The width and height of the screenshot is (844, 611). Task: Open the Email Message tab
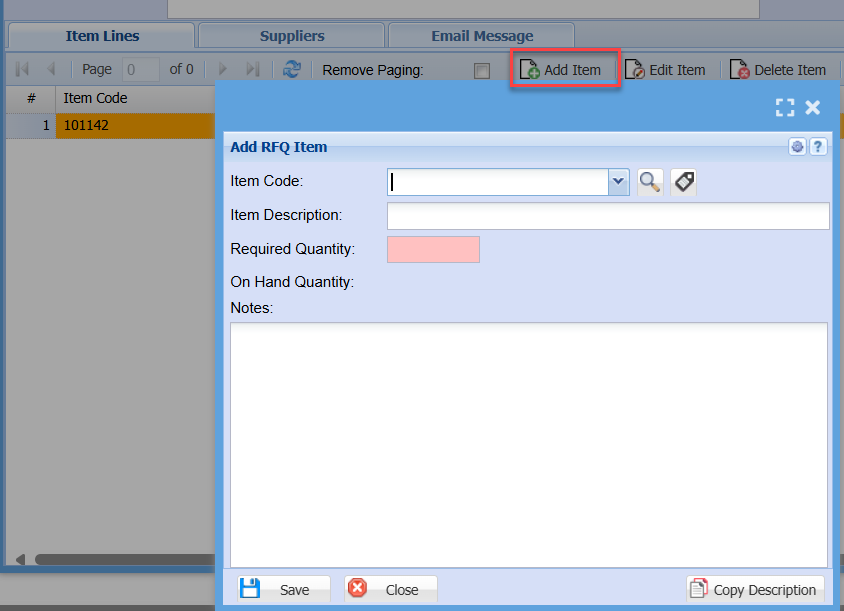[x=482, y=36]
